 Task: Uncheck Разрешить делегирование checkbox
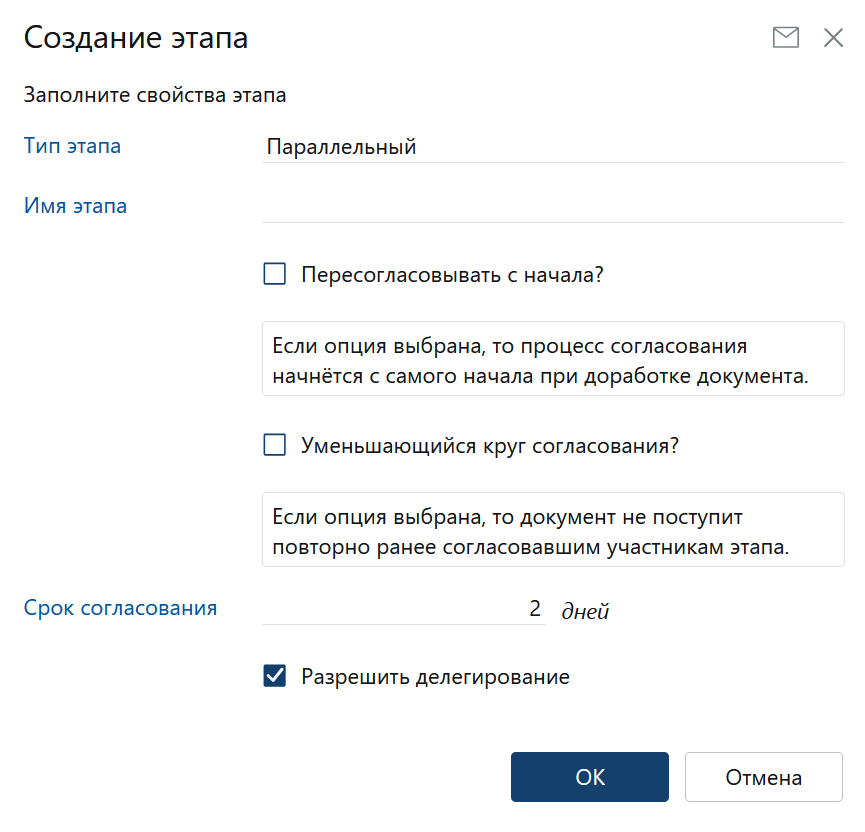[275, 677]
